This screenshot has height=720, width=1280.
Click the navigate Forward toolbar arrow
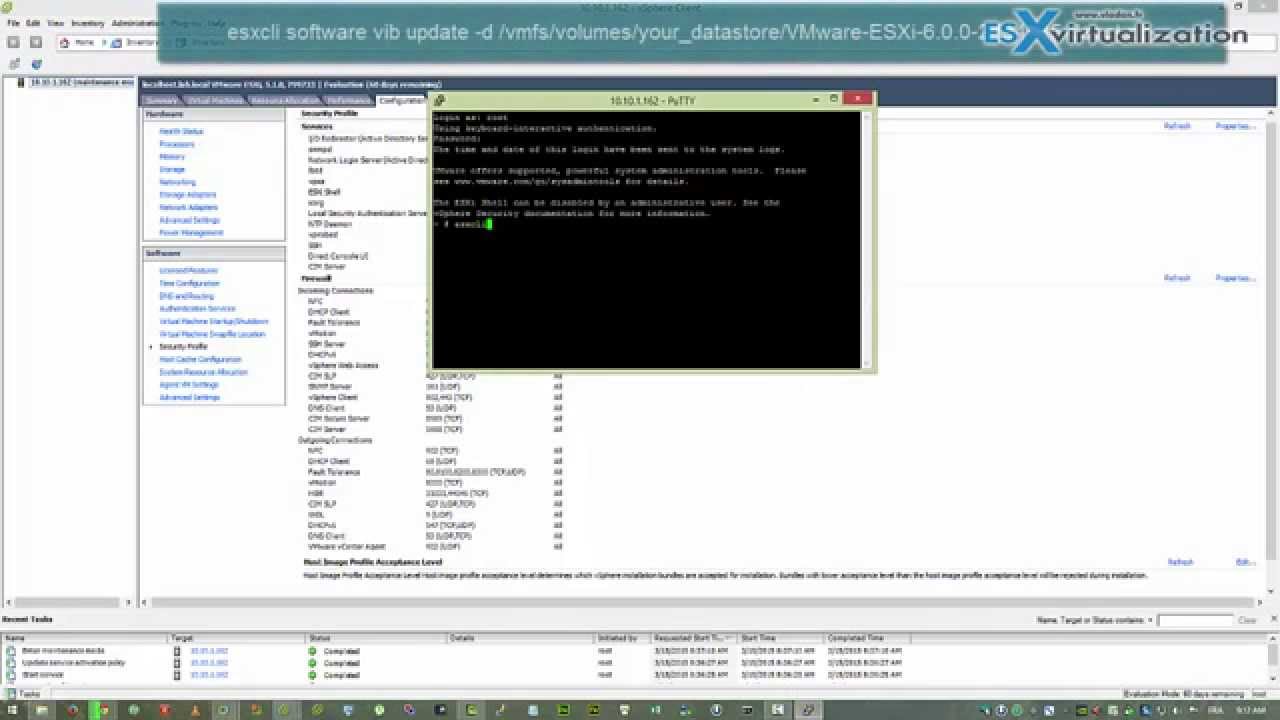point(36,42)
